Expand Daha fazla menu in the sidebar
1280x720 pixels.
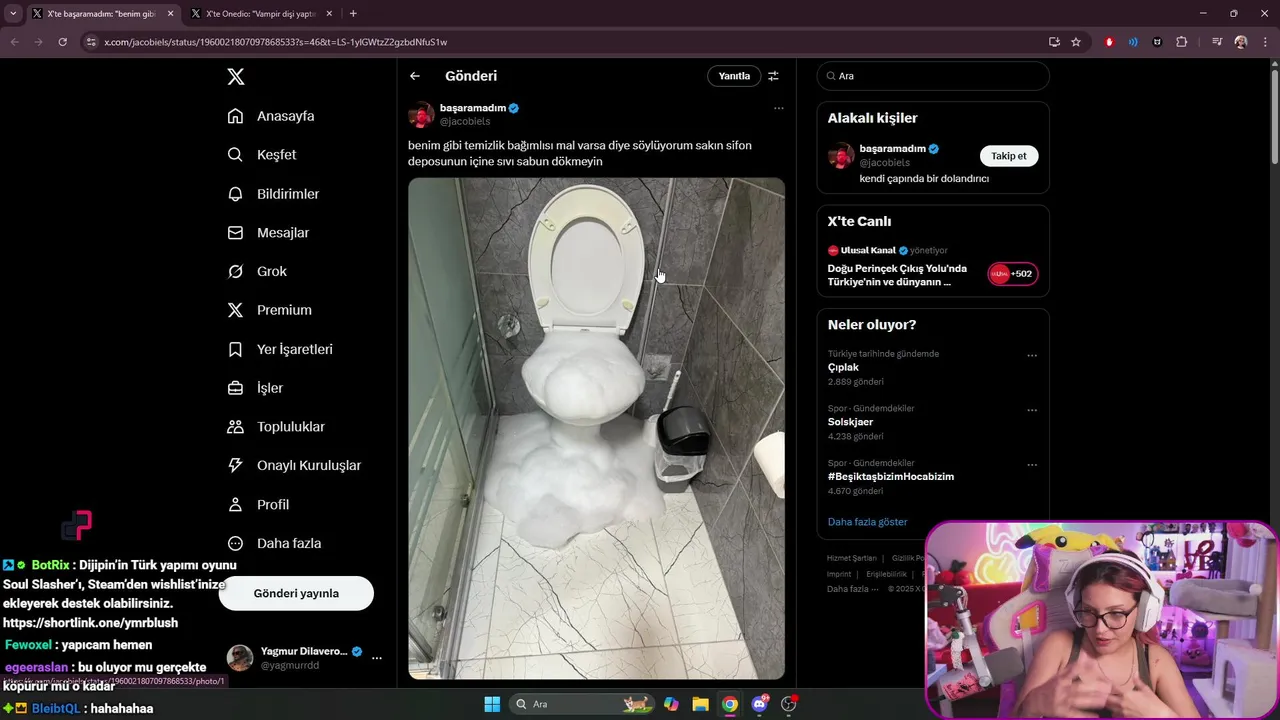pyautogui.click(x=274, y=544)
